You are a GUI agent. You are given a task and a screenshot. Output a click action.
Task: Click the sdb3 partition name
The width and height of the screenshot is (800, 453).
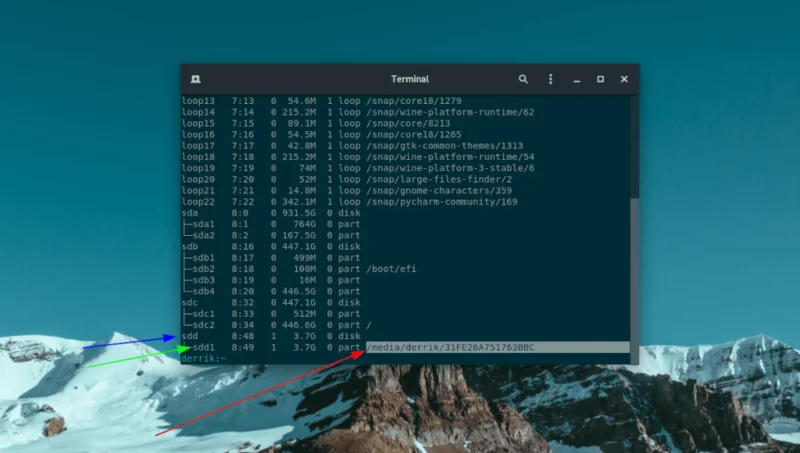203,280
